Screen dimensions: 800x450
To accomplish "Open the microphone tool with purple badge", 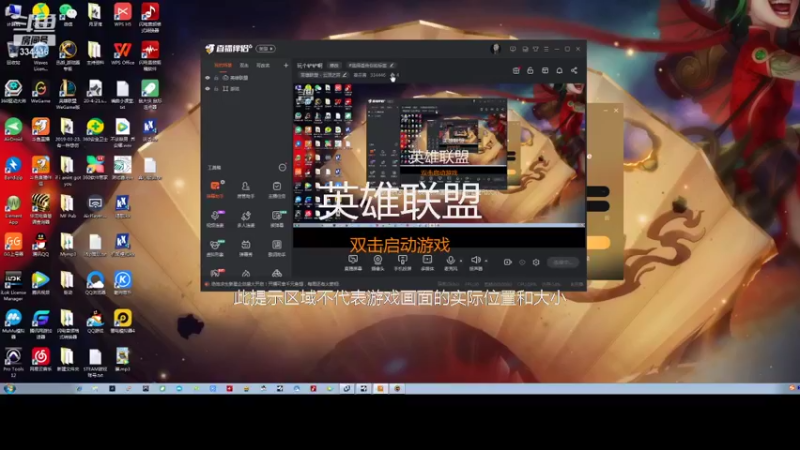I will (x=215, y=218).
